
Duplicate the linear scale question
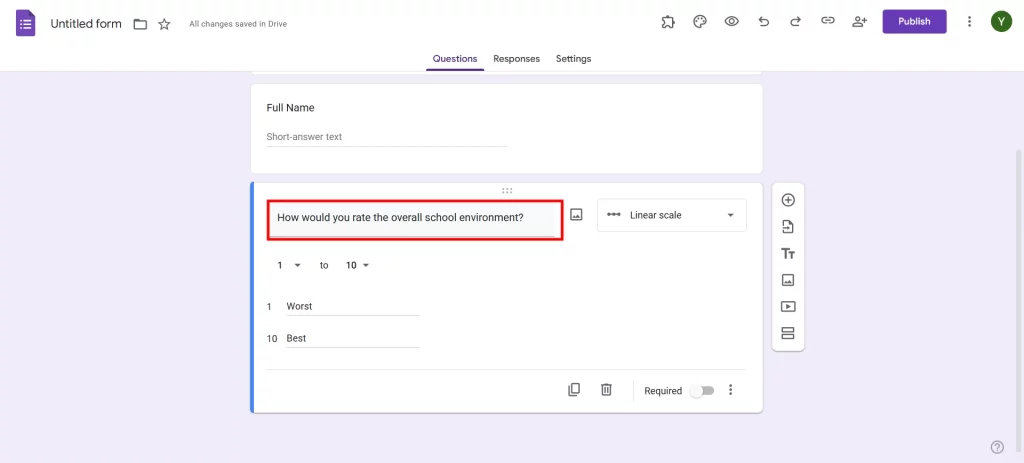(x=573, y=390)
